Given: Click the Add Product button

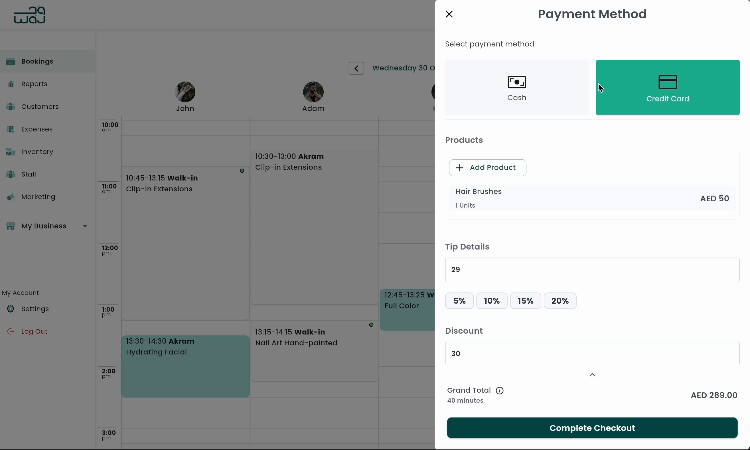Looking at the screenshot, I should pyautogui.click(x=487, y=167).
